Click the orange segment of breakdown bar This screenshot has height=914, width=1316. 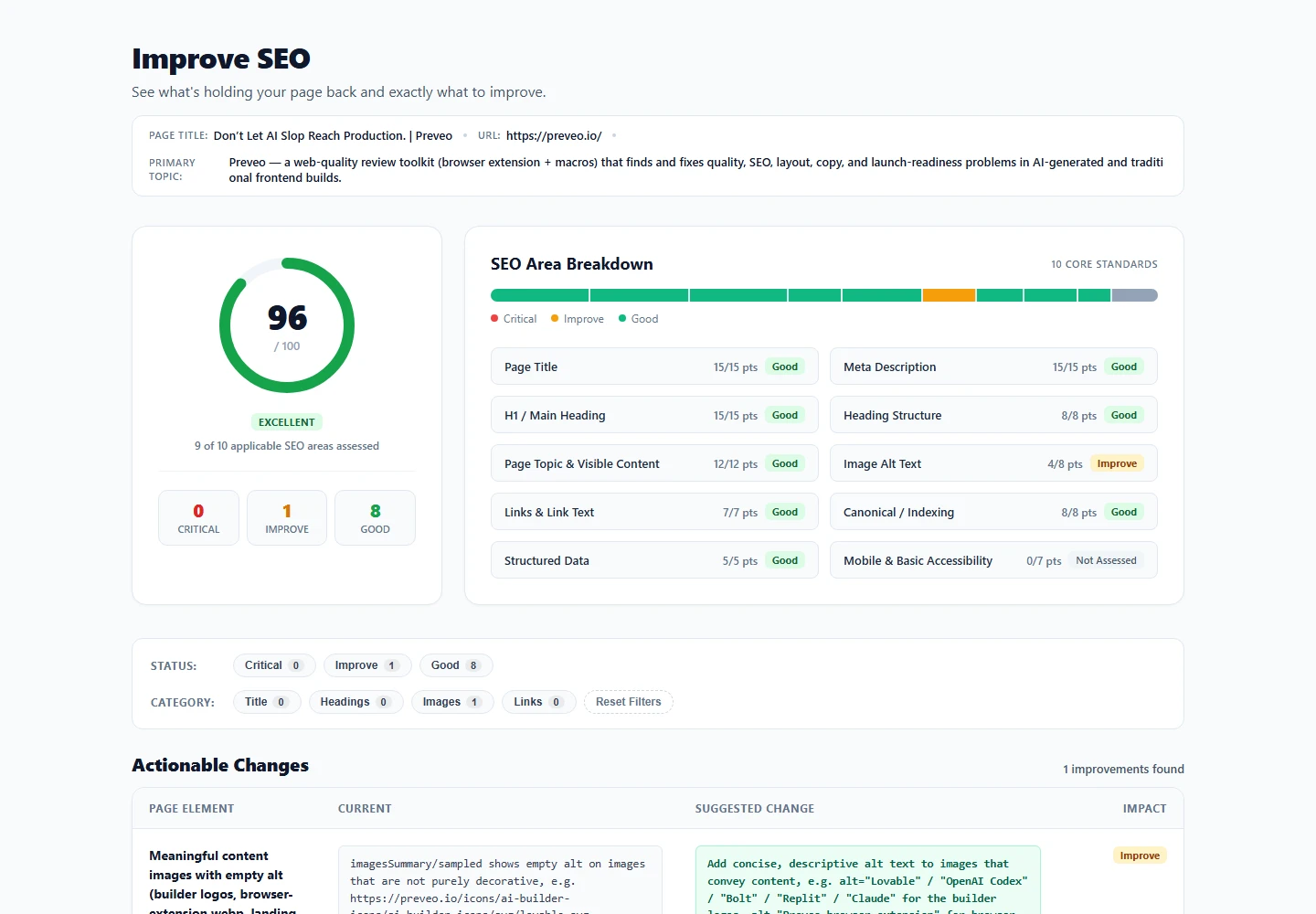coord(949,295)
